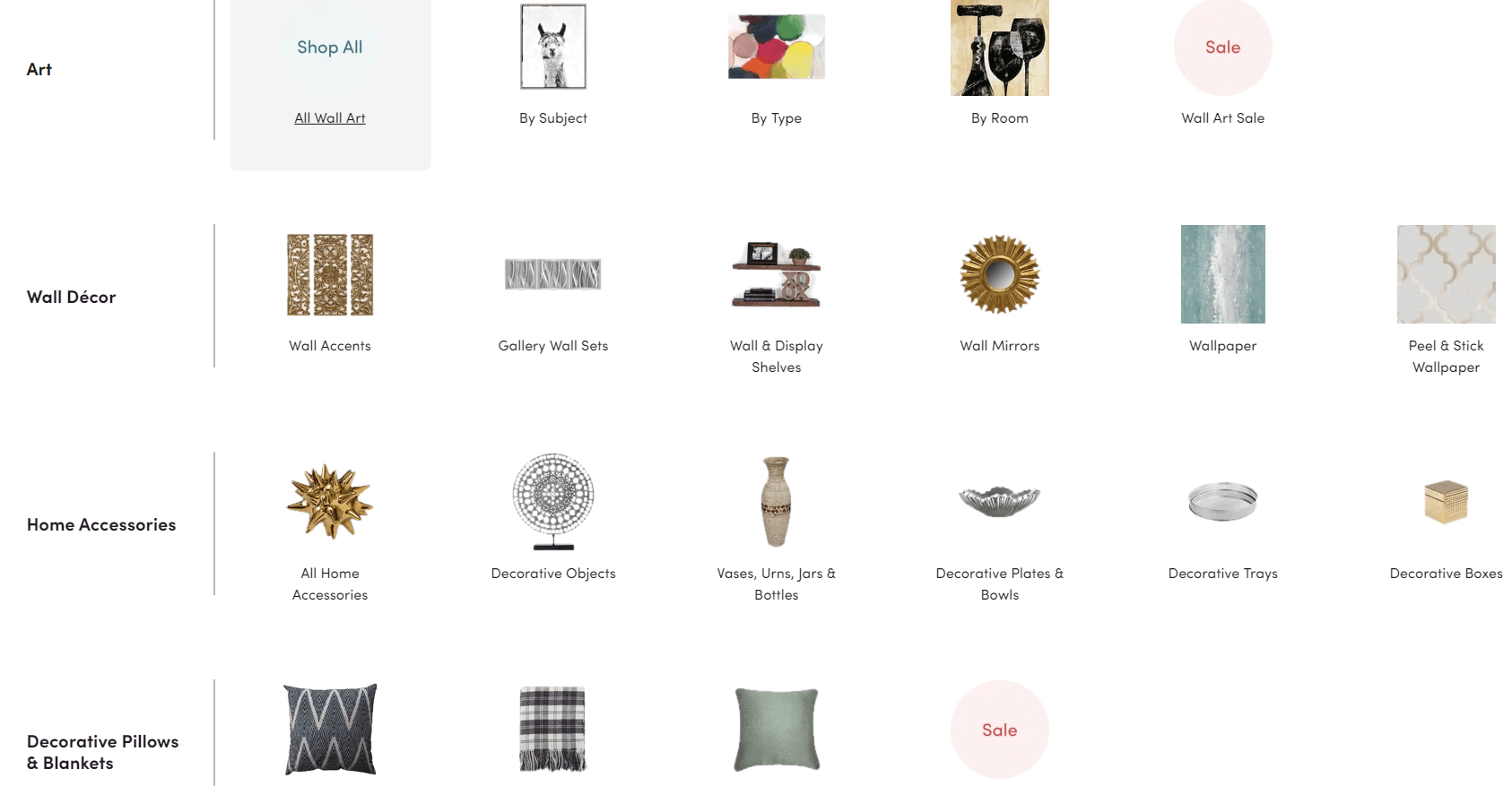
Task: Select the Decorative Objects round sculpture
Action: click(553, 502)
